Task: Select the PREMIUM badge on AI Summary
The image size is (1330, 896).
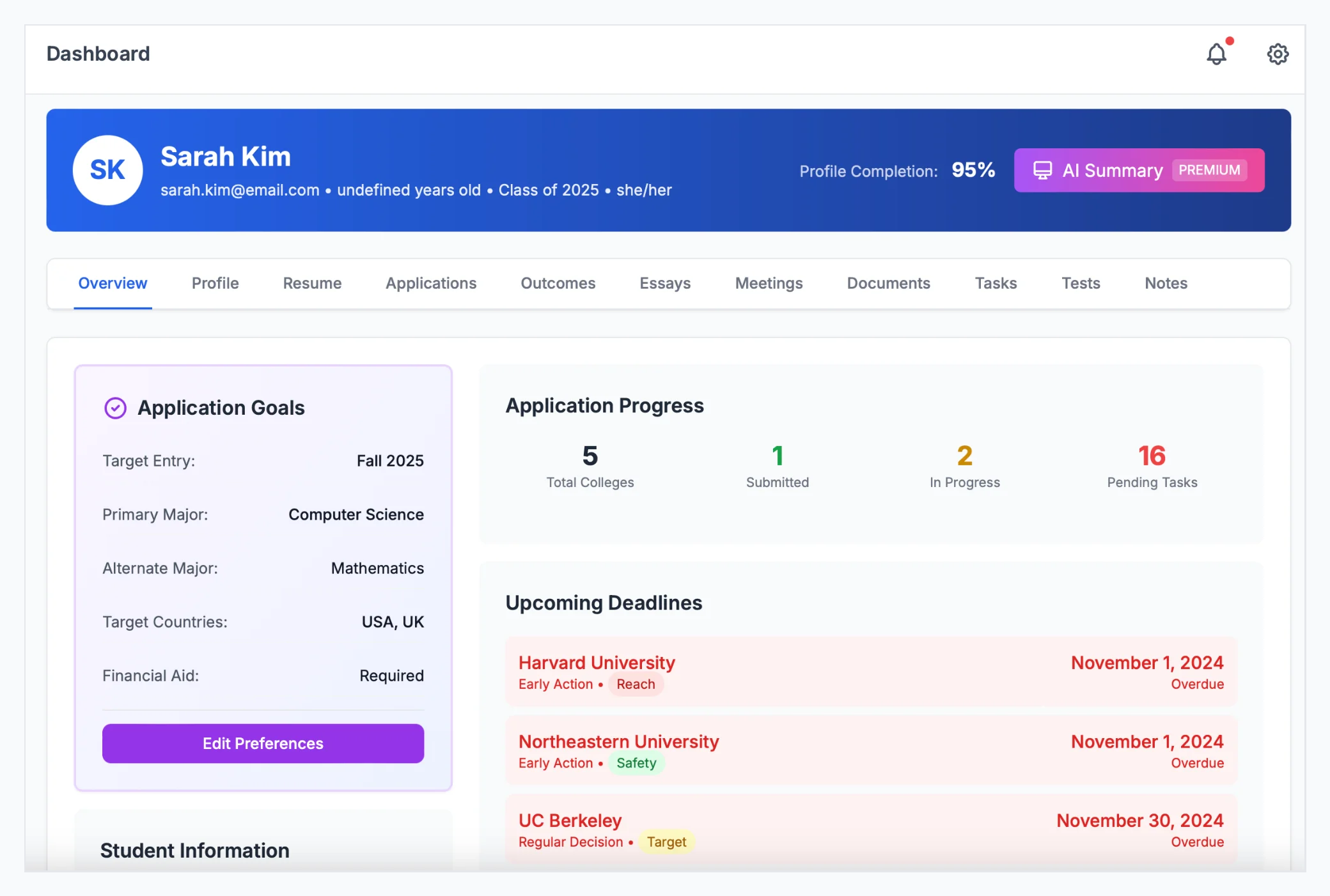Action: (1209, 169)
